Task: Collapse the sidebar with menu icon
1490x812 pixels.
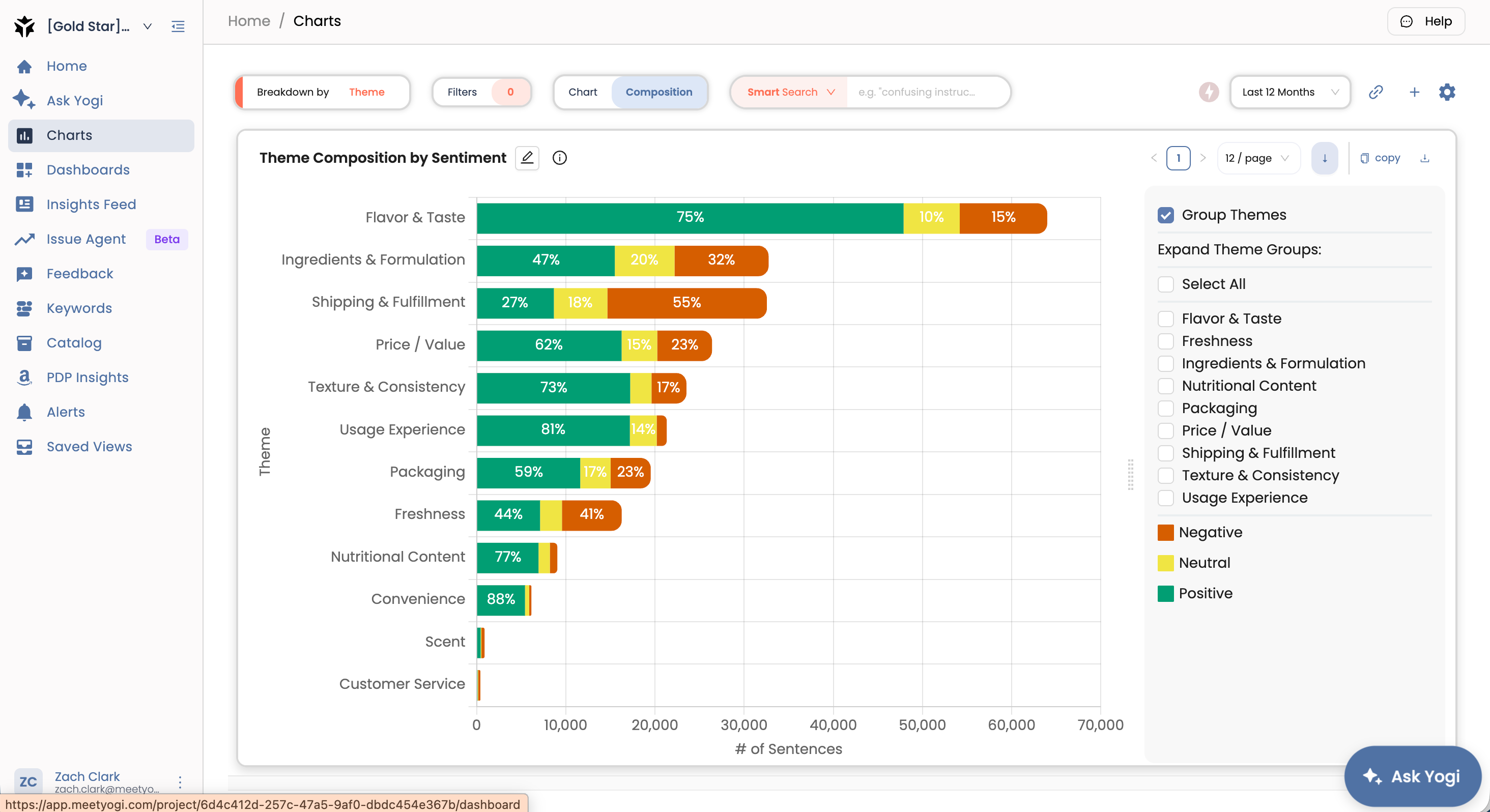Action: (x=178, y=26)
